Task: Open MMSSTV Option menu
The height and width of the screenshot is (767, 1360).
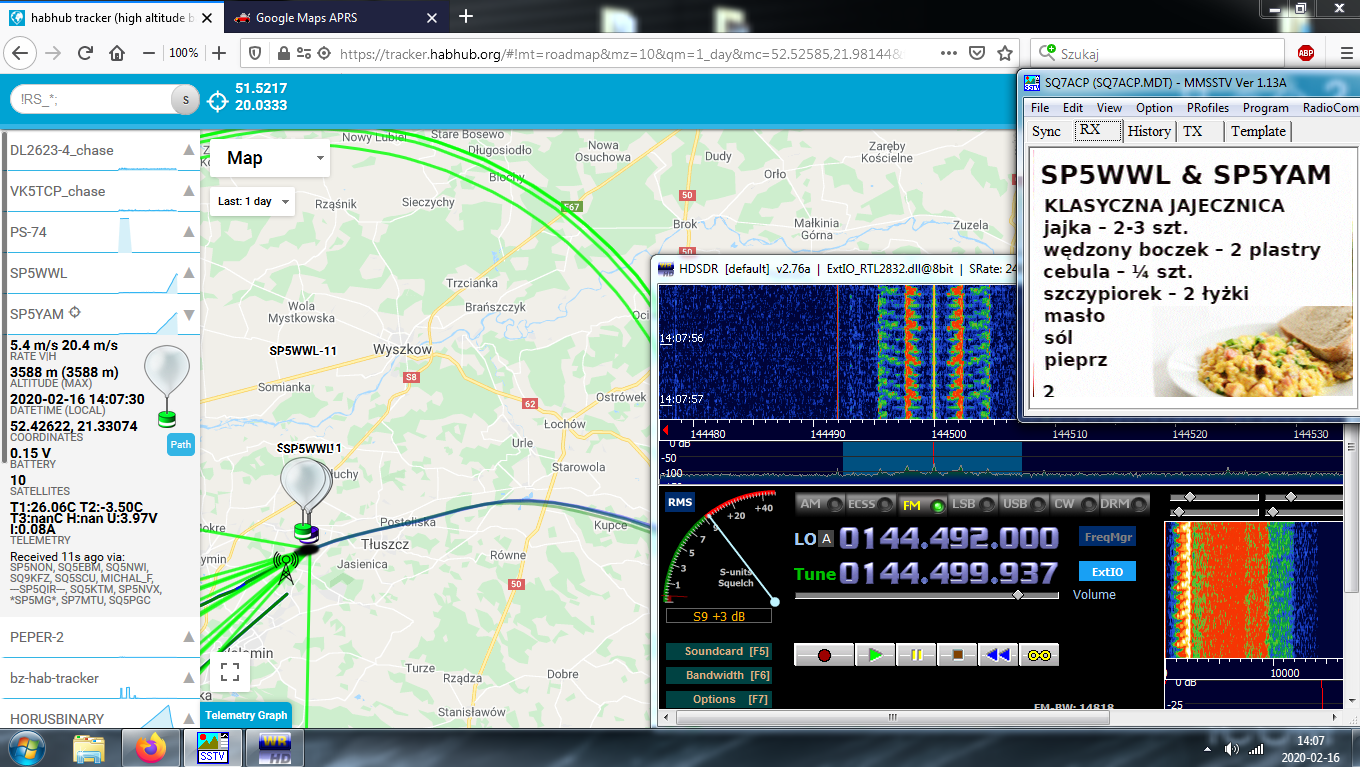Action: 1154,108
